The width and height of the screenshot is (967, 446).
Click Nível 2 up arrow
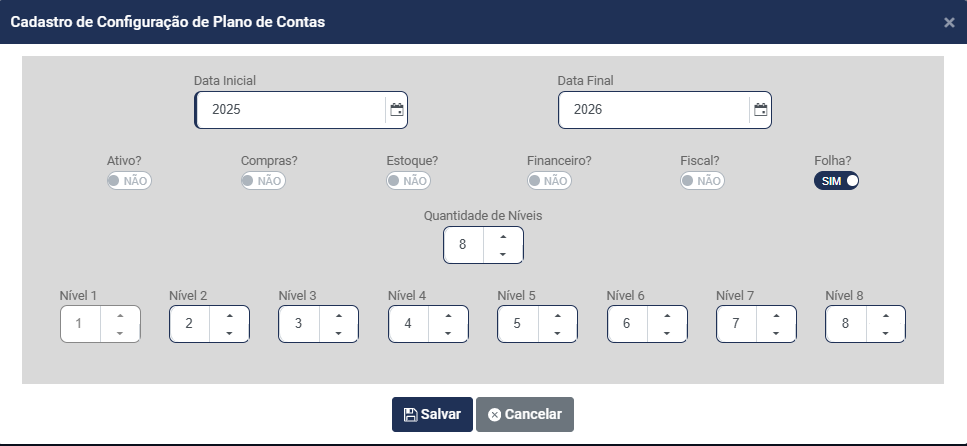coord(229,315)
